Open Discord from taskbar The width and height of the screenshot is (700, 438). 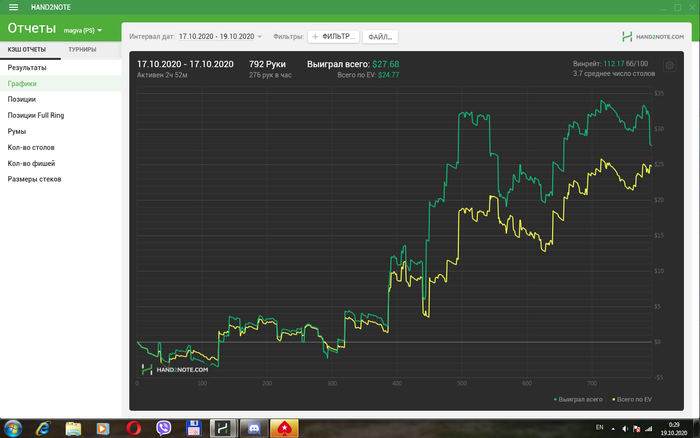(x=254, y=429)
